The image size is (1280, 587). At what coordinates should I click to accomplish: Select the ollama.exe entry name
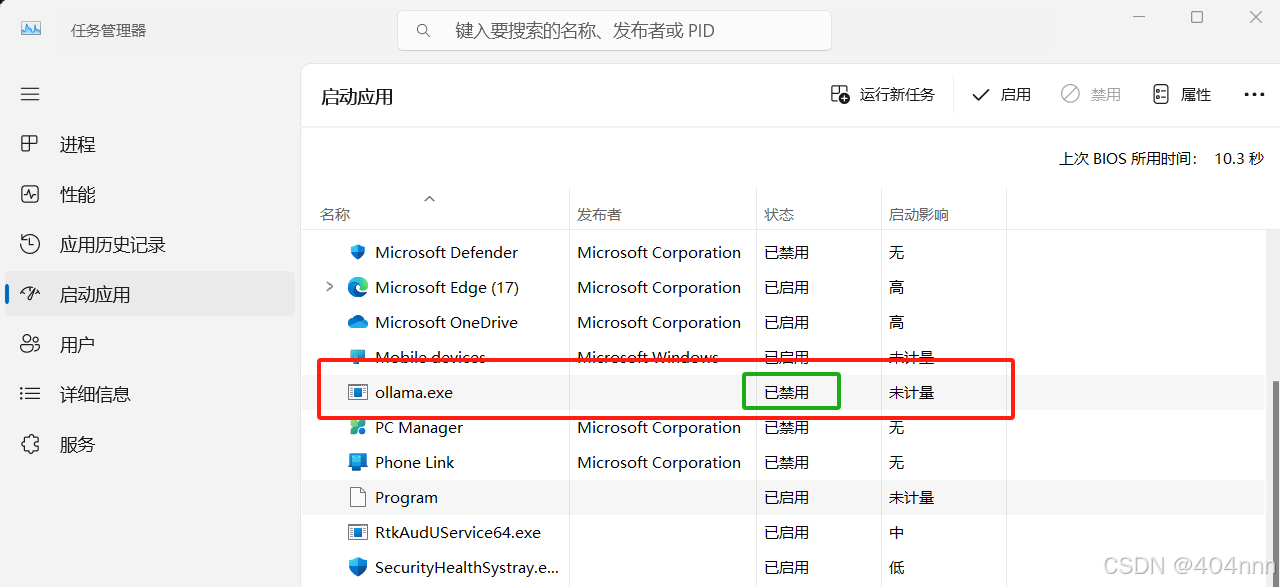[414, 392]
